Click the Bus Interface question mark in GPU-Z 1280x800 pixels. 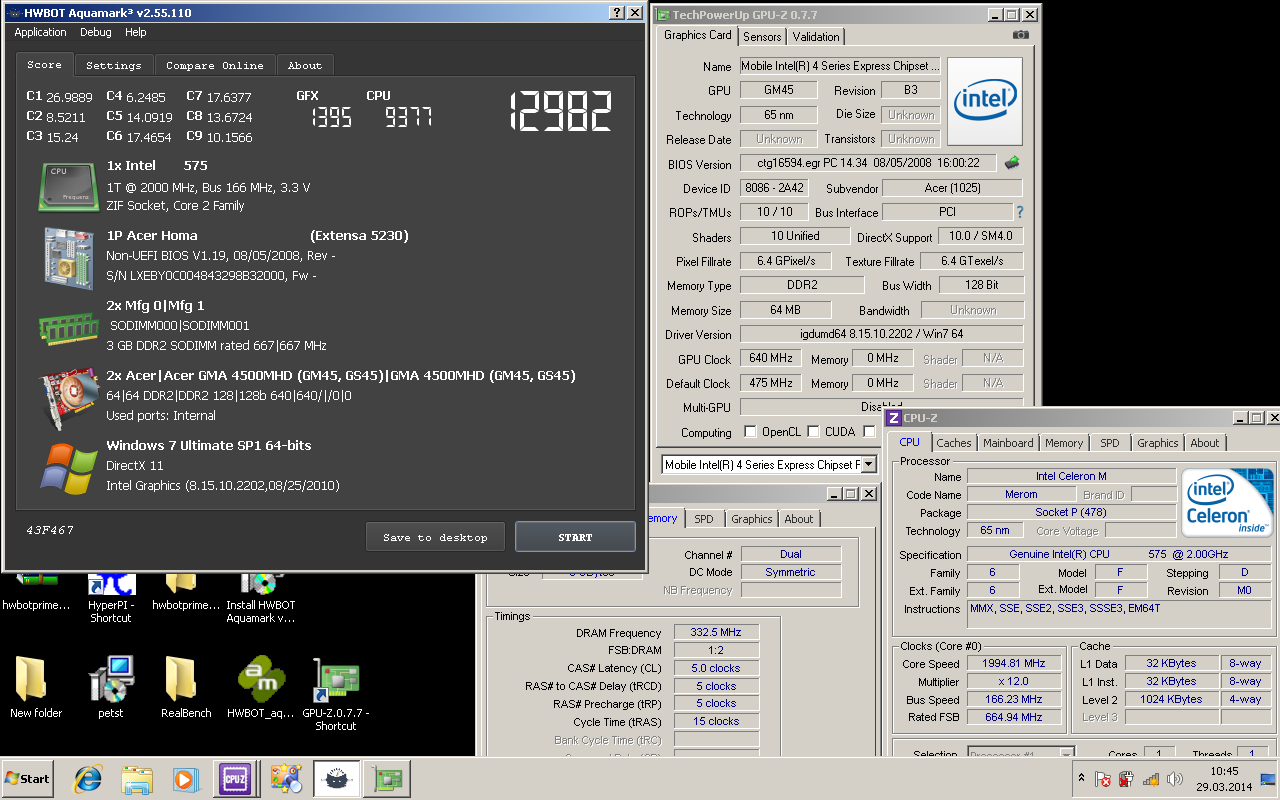click(1020, 212)
